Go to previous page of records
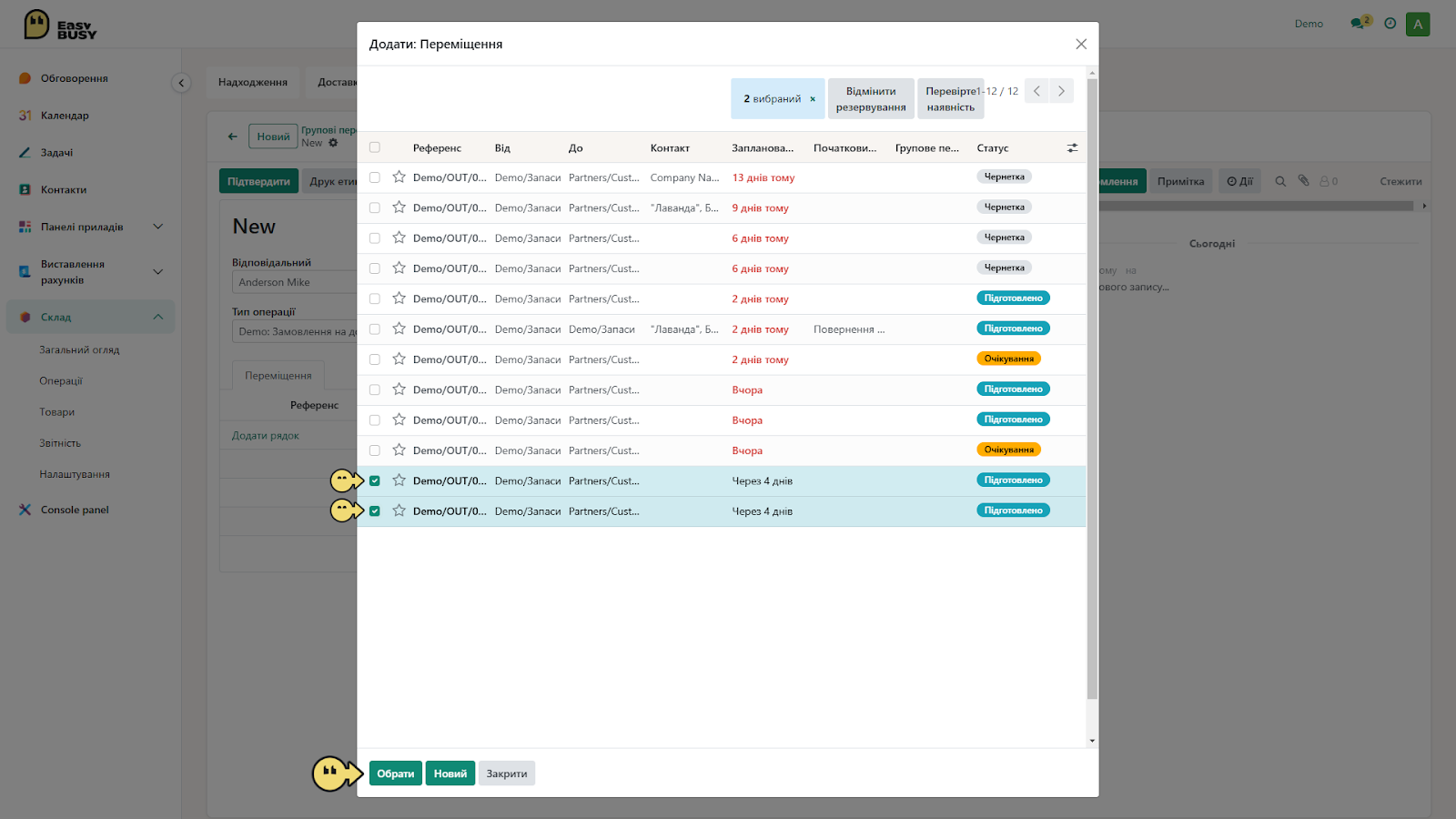This screenshot has height=819, width=1456. tap(1036, 91)
